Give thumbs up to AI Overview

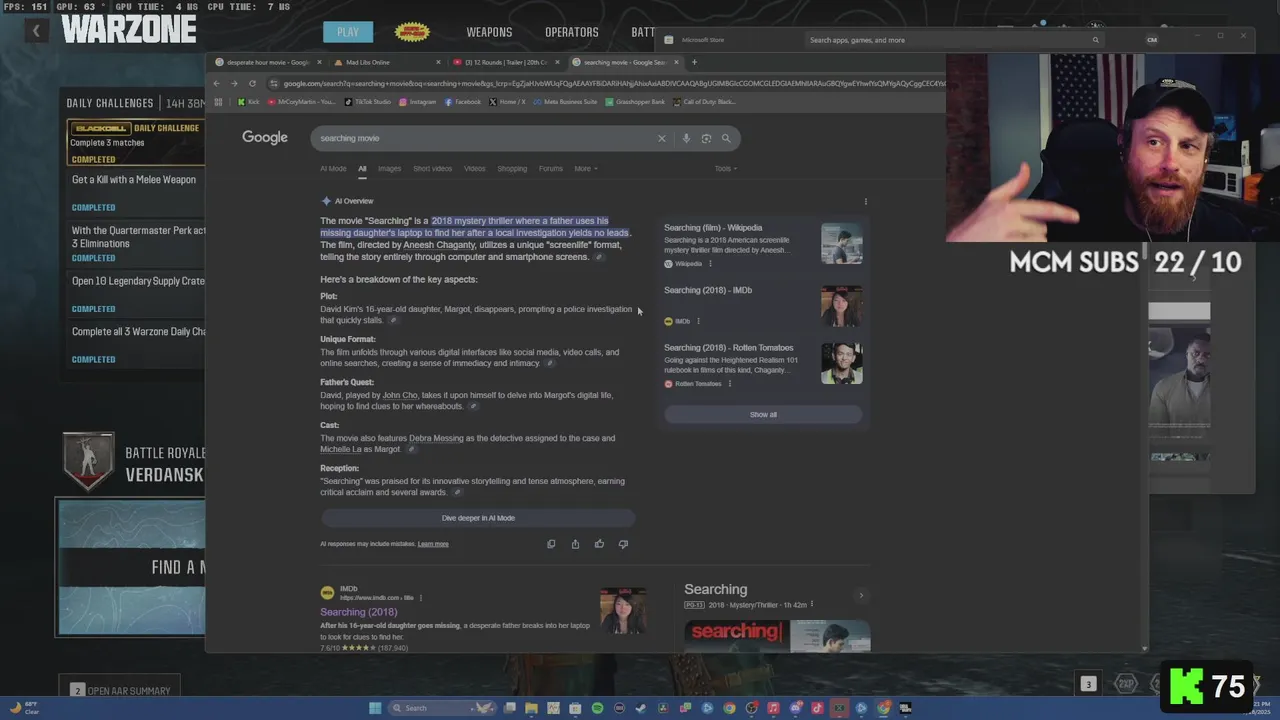(599, 544)
